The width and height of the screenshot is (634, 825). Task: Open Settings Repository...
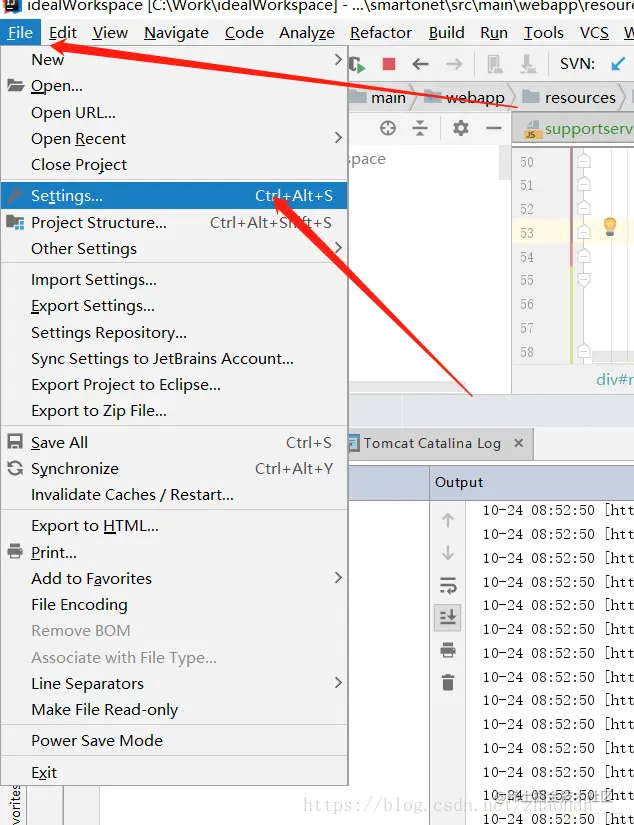point(174,333)
